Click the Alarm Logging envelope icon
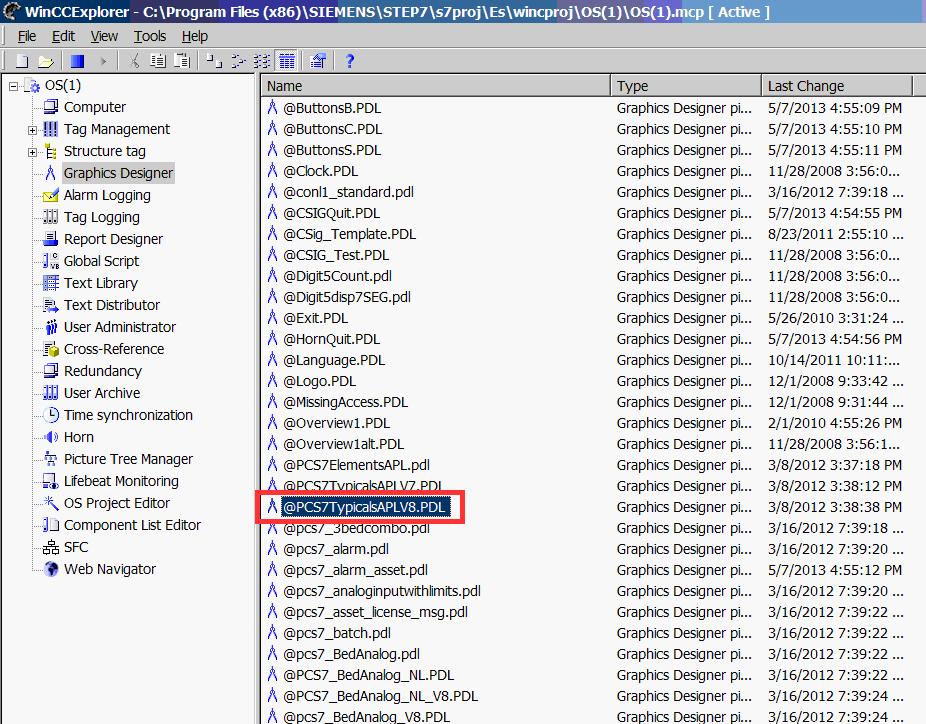Image resolution: width=926 pixels, height=724 pixels. click(x=51, y=195)
